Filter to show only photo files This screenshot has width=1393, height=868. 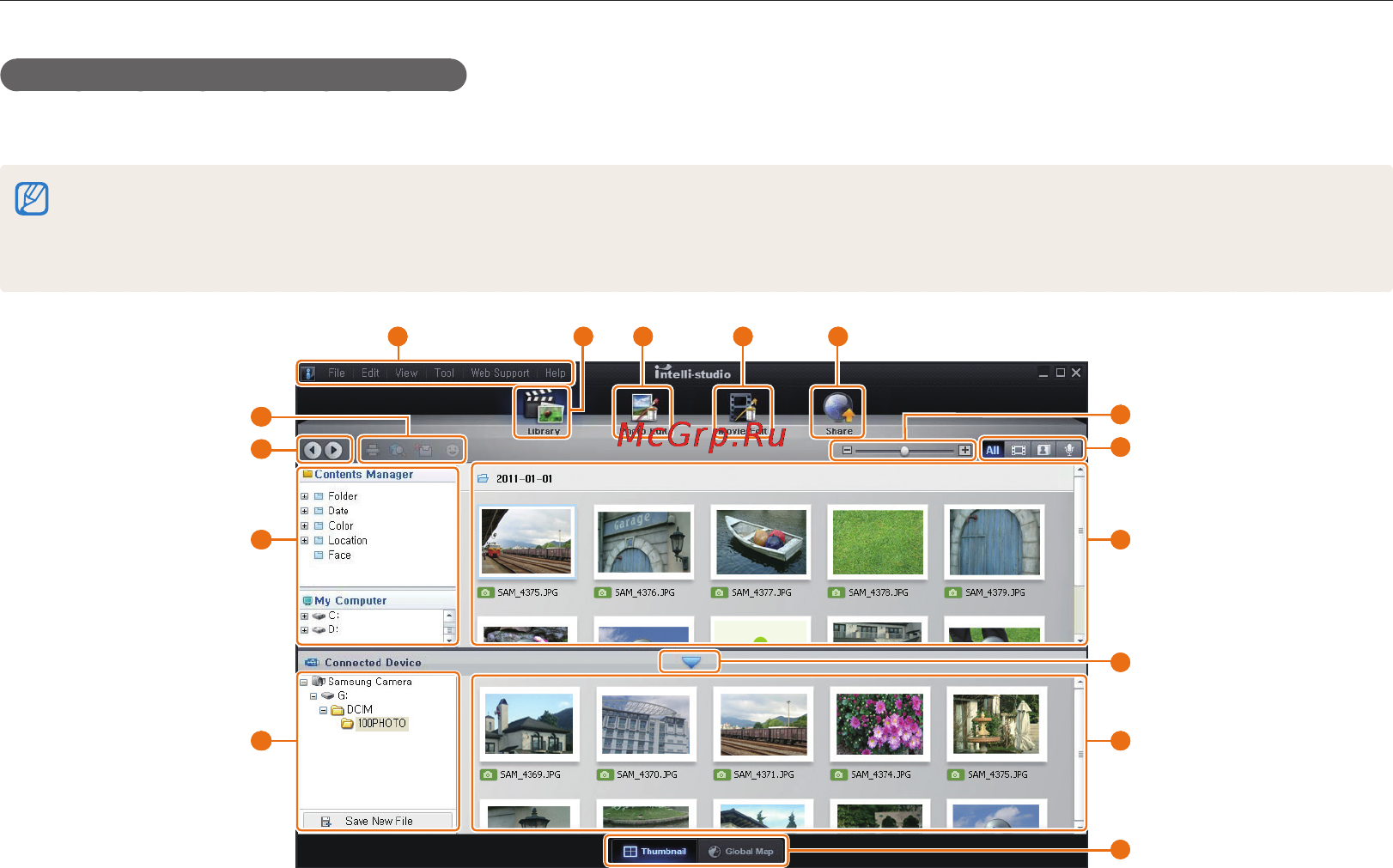click(x=1043, y=450)
